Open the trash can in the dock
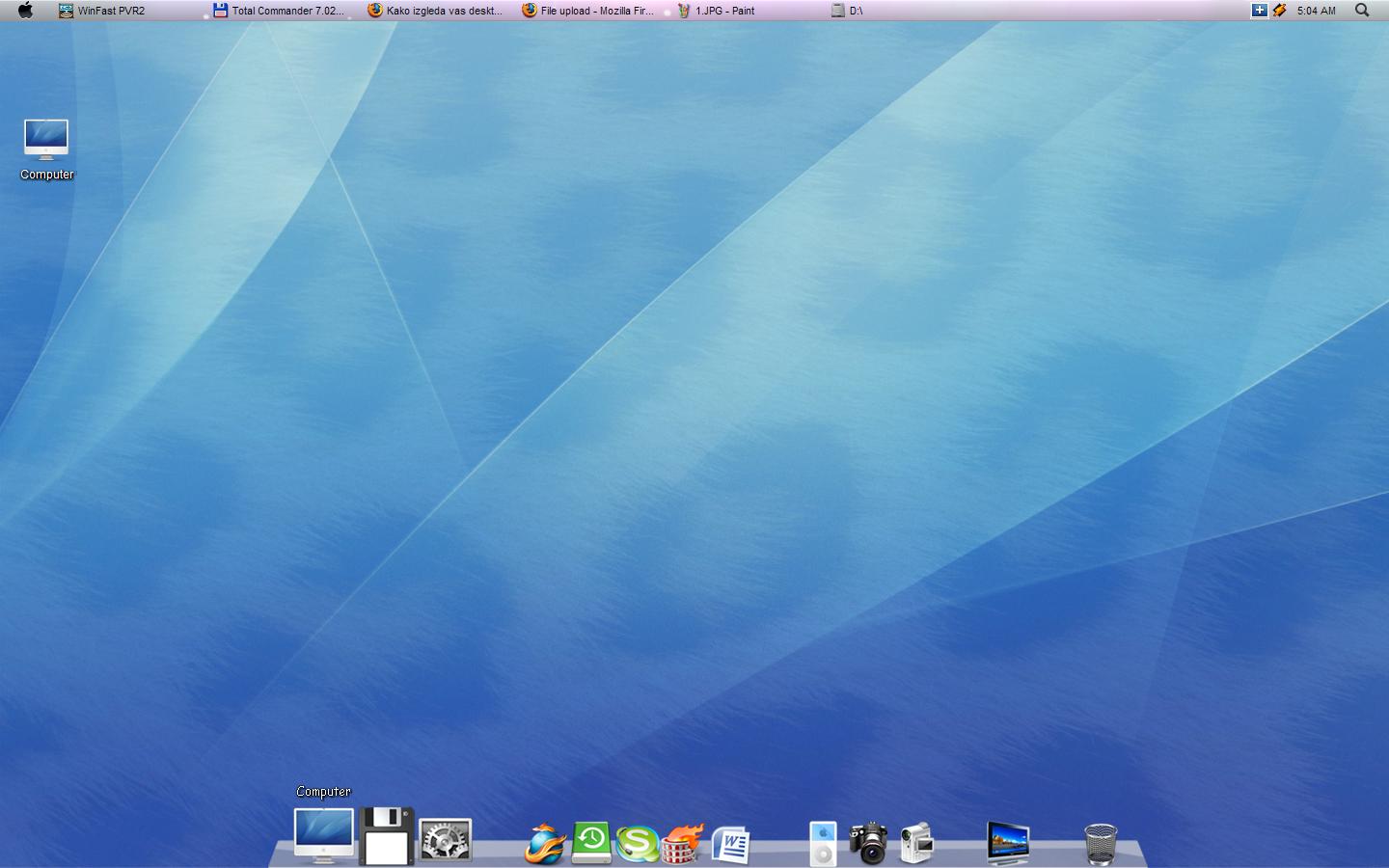1389x868 pixels. coord(1101,845)
